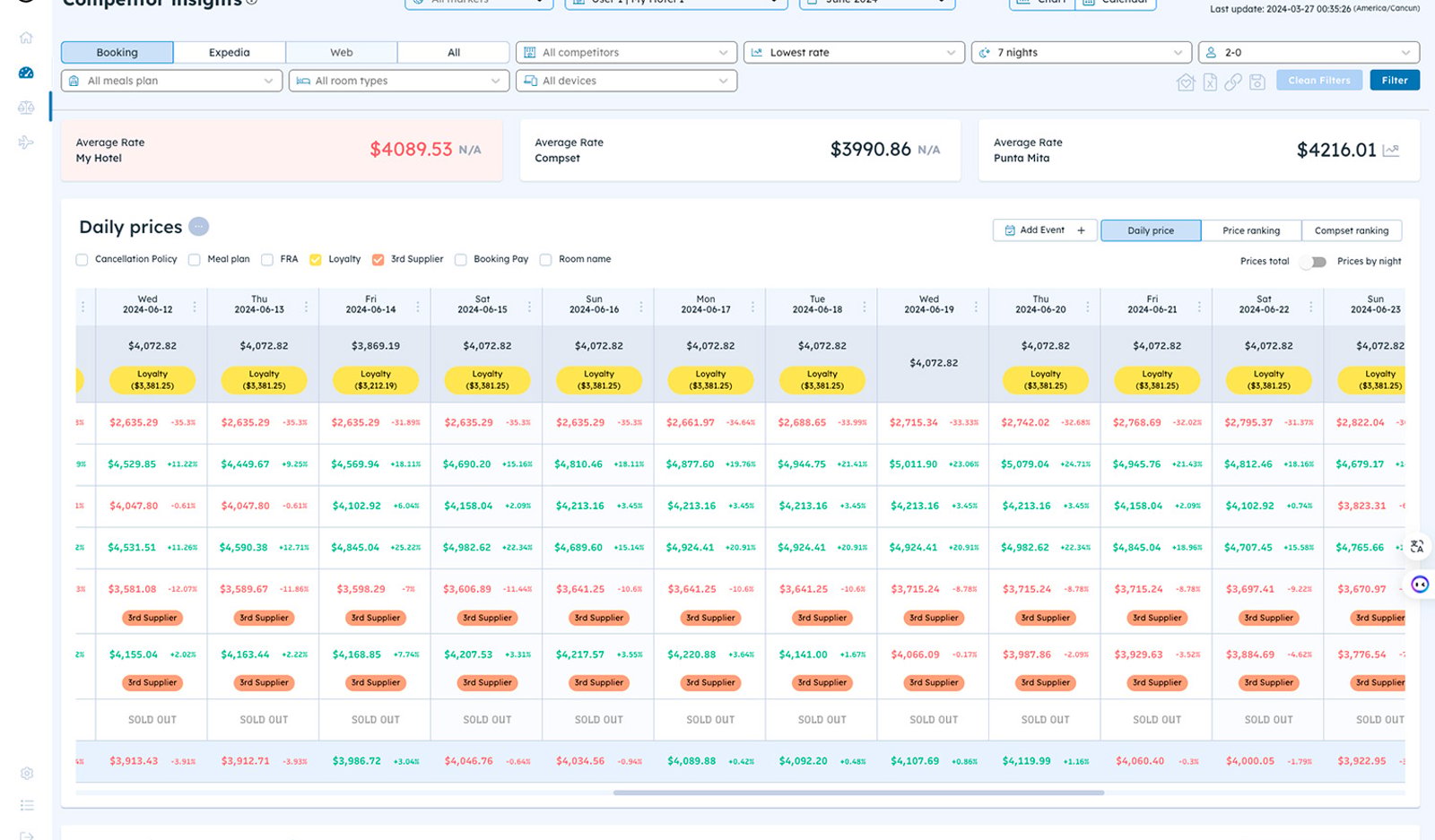
Task: Open column menu for Fri 2024-06-14
Action: tap(418, 307)
